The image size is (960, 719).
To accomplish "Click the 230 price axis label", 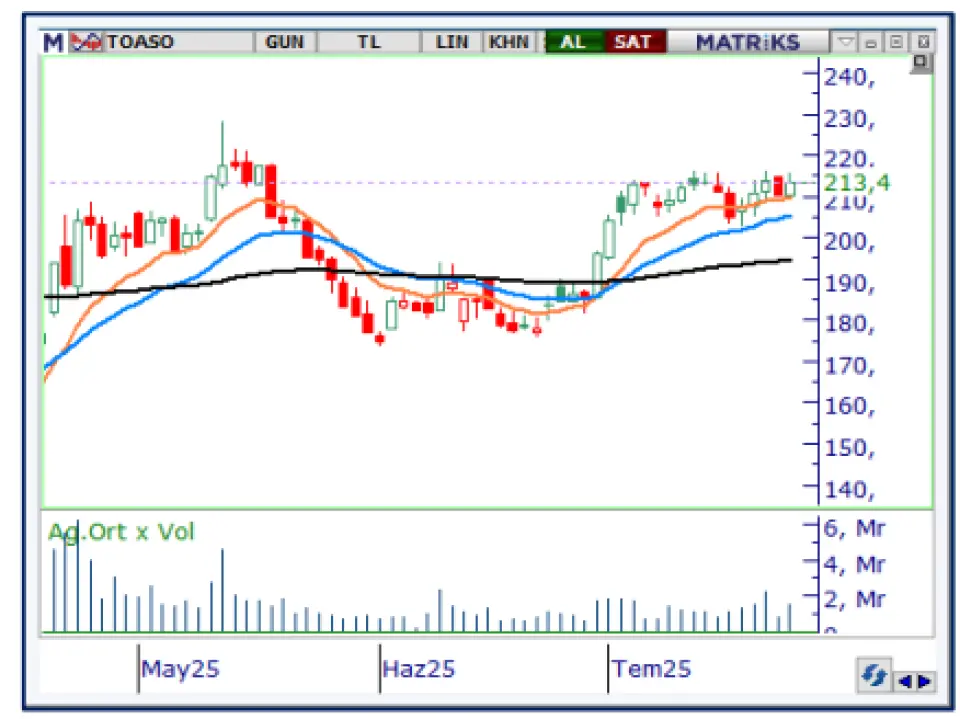I will point(850,119).
